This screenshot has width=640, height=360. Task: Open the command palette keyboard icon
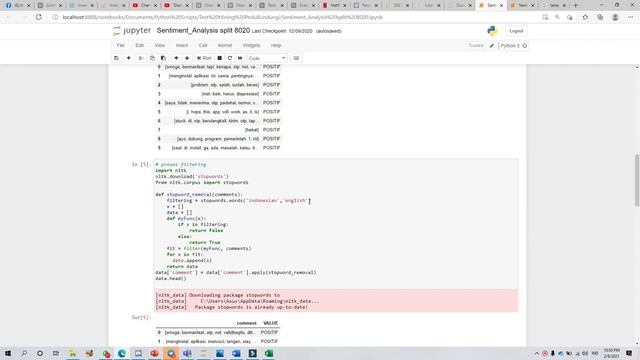point(296,58)
